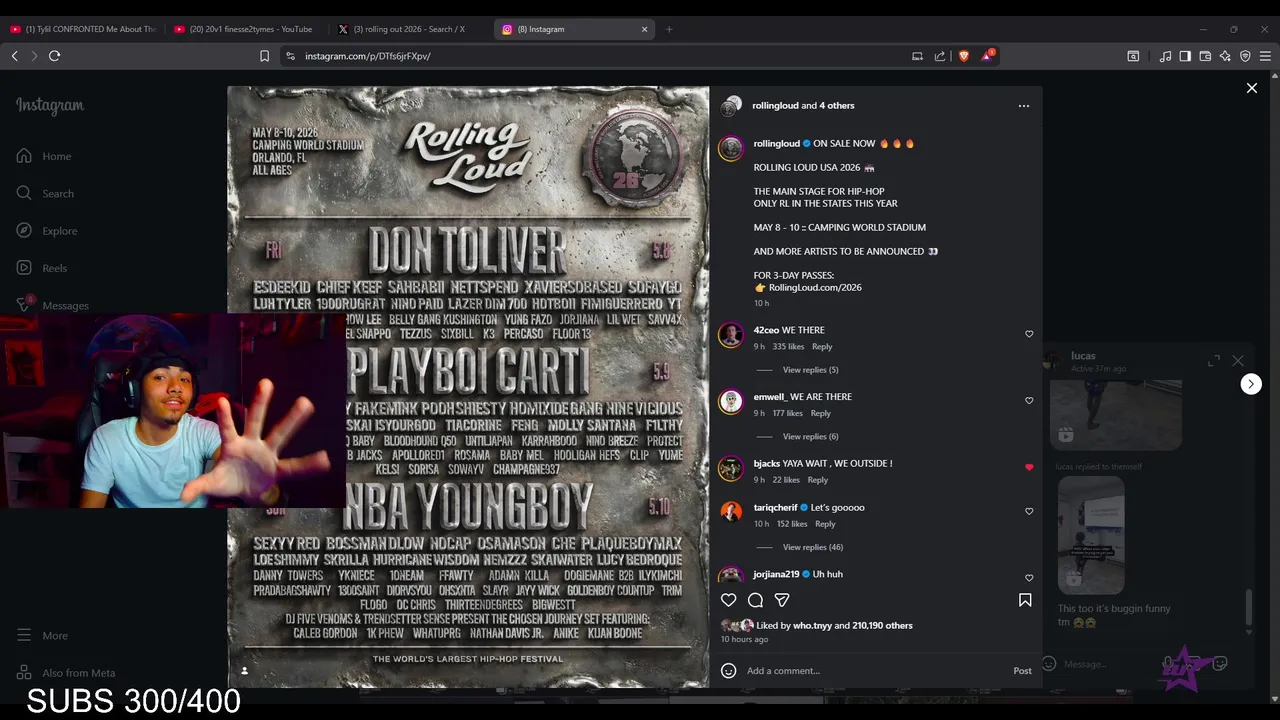1280x720 pixels.
Task: Expand the lucas chat window
Action: click(1214, 360)
